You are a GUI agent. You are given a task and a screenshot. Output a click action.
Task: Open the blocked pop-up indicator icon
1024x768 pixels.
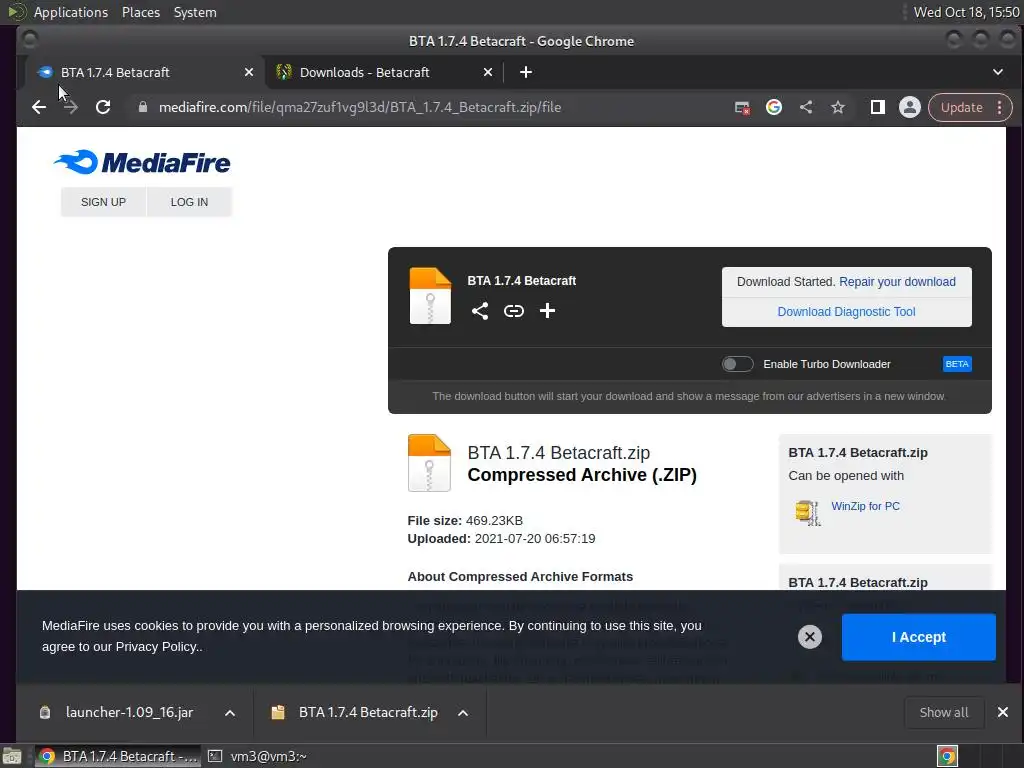(x=742, y=108)
